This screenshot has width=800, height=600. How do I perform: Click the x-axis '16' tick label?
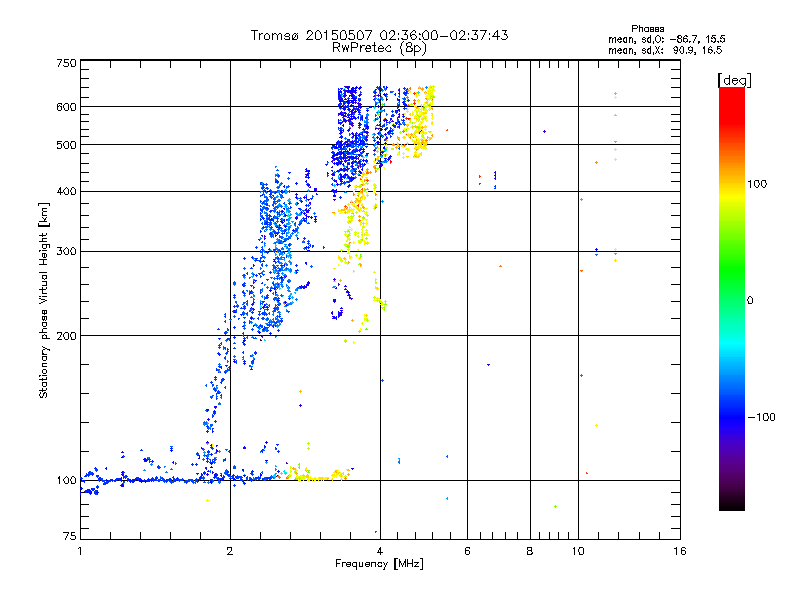pos(680,551)
